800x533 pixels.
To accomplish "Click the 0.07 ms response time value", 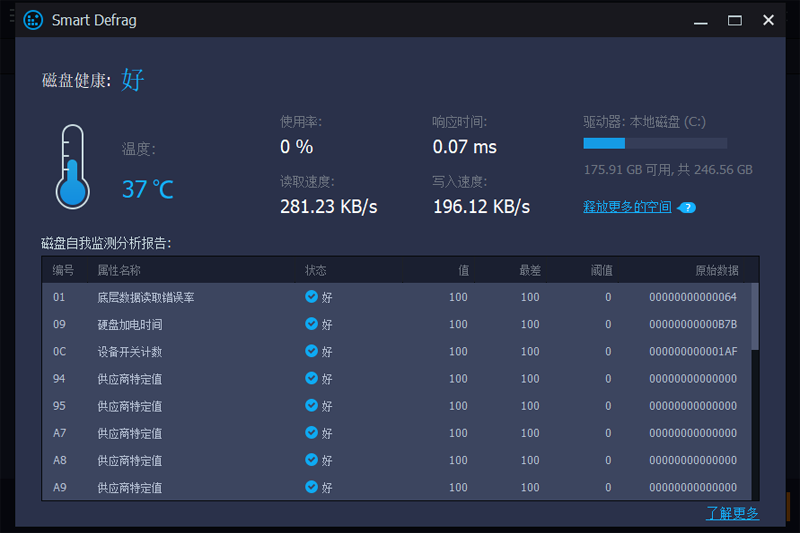I will tap(464, 147).
